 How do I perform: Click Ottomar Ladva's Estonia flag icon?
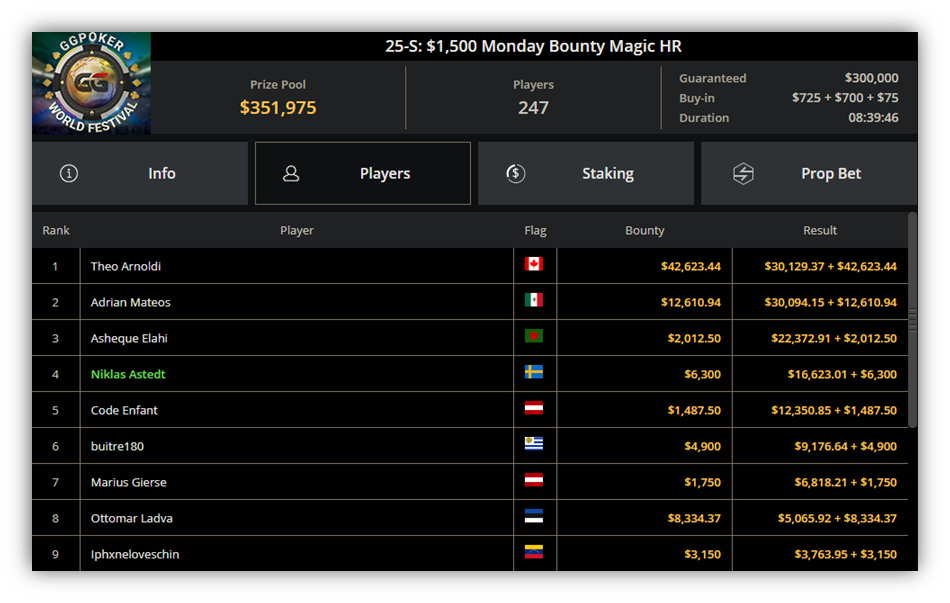click(534, 516)
